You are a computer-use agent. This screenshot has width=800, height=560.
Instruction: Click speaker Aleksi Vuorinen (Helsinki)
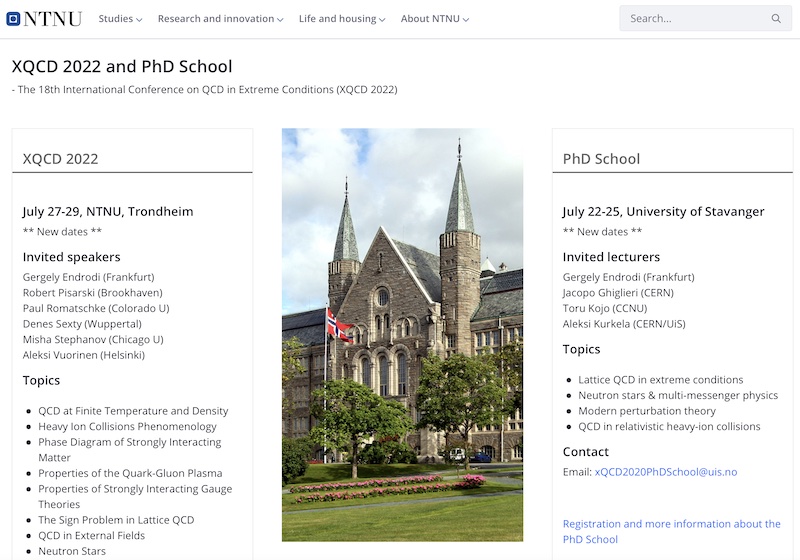click(84, 355)
